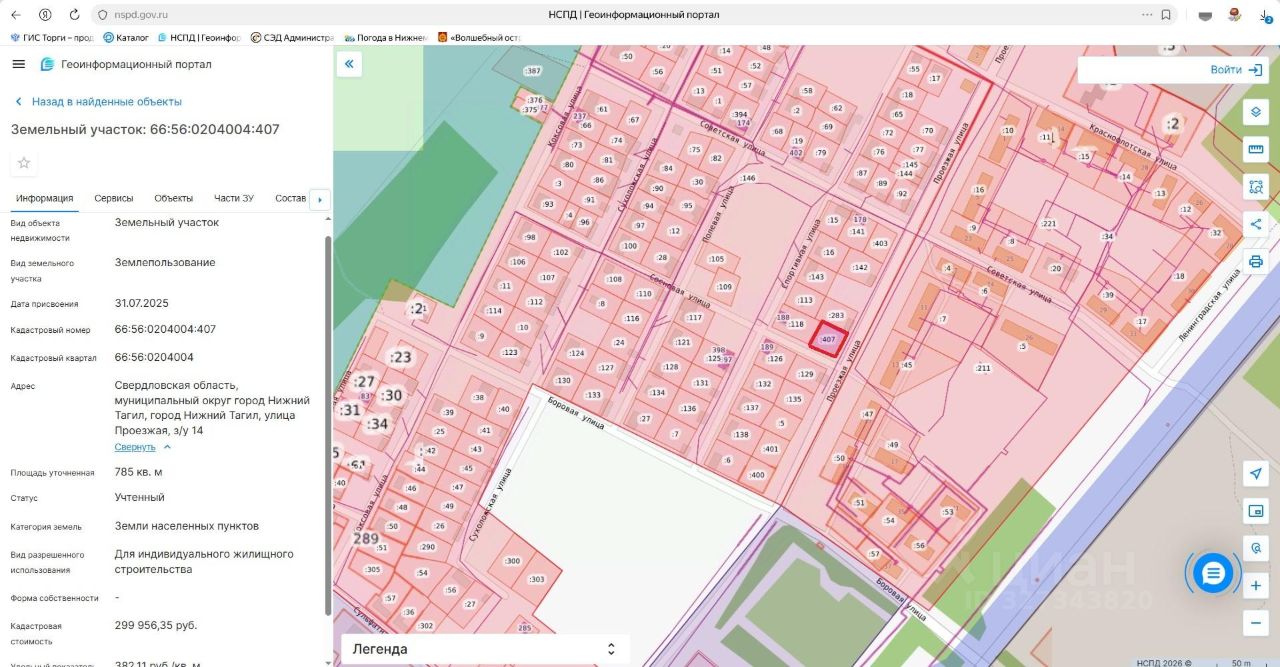Collapse address via Свернуть link
1280x667 pixels.
click(135, 447)
